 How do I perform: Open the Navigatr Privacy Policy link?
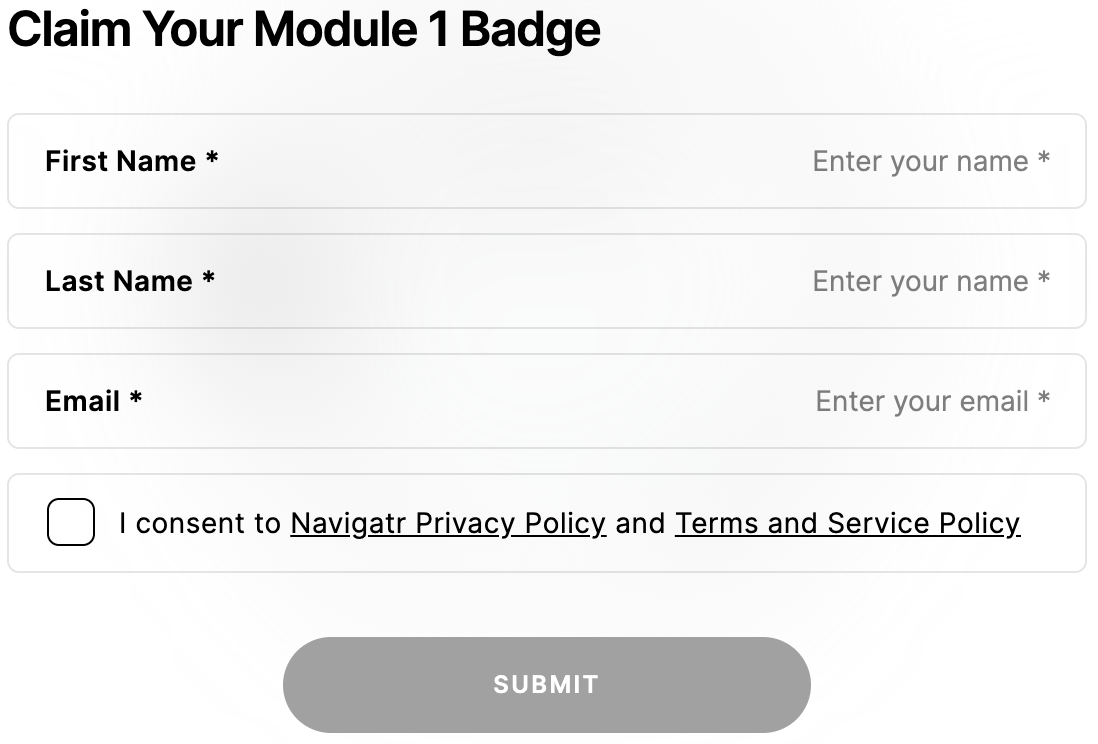[x=448, y=523]
